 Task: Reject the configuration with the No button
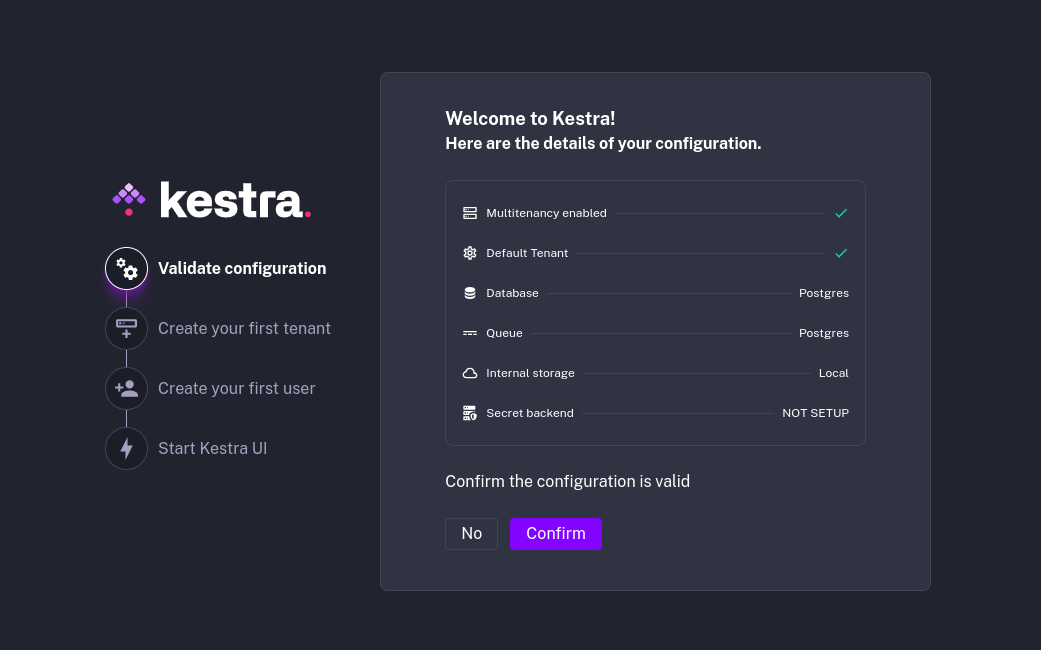coord(471,533)
